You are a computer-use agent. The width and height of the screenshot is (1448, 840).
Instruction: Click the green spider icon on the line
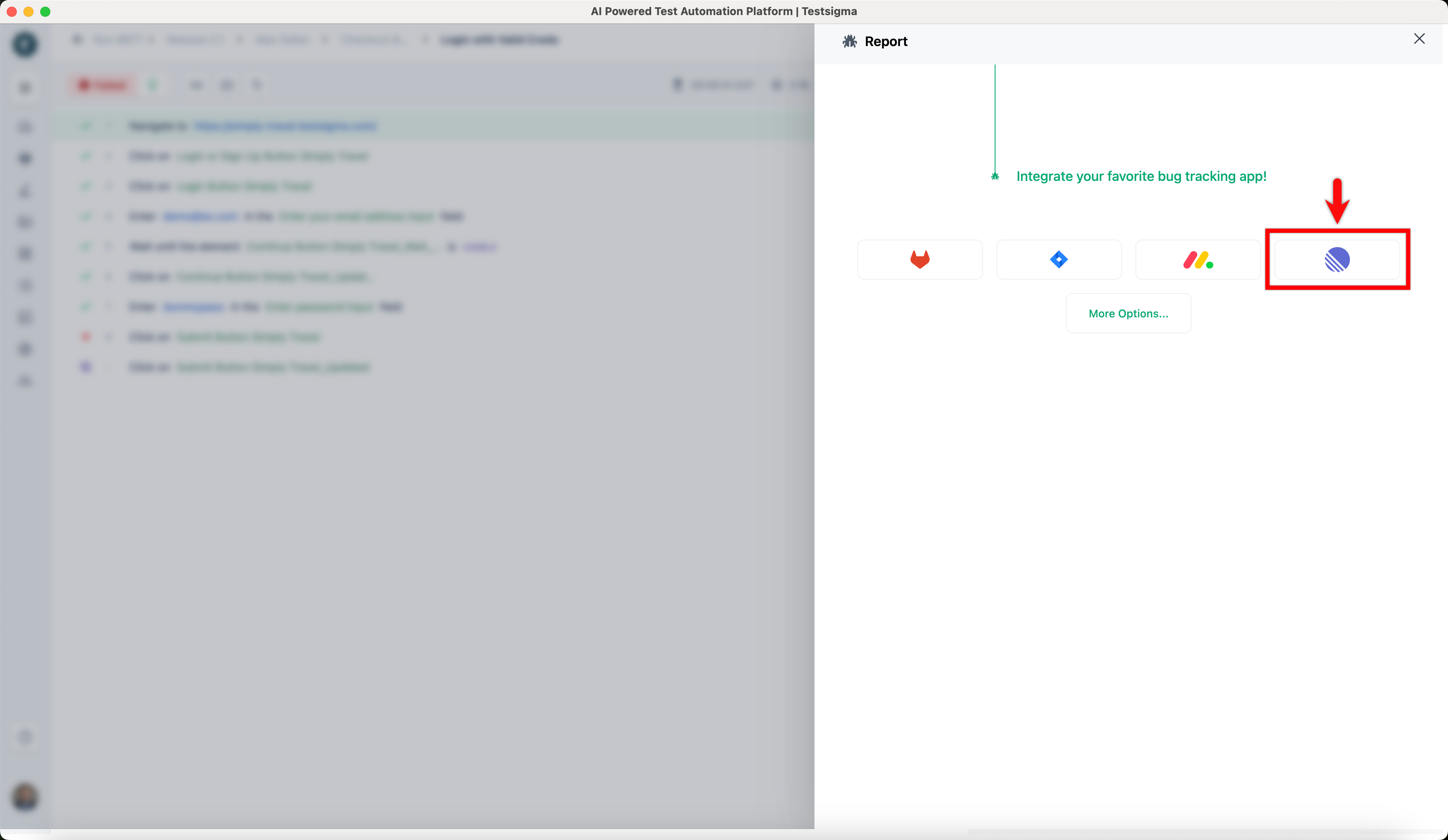(995, 176)
